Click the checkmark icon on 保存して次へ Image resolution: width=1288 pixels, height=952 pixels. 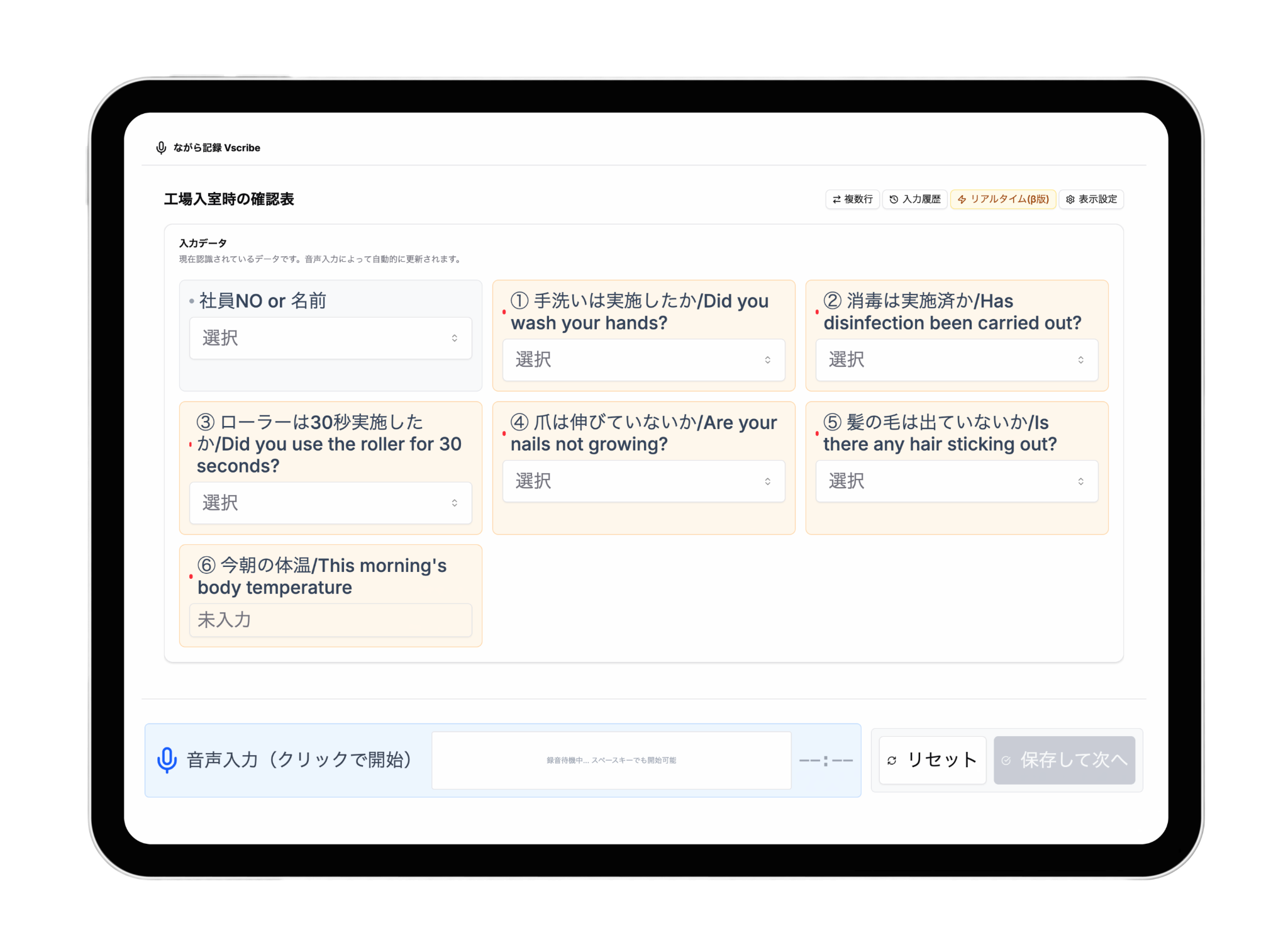1006,760
